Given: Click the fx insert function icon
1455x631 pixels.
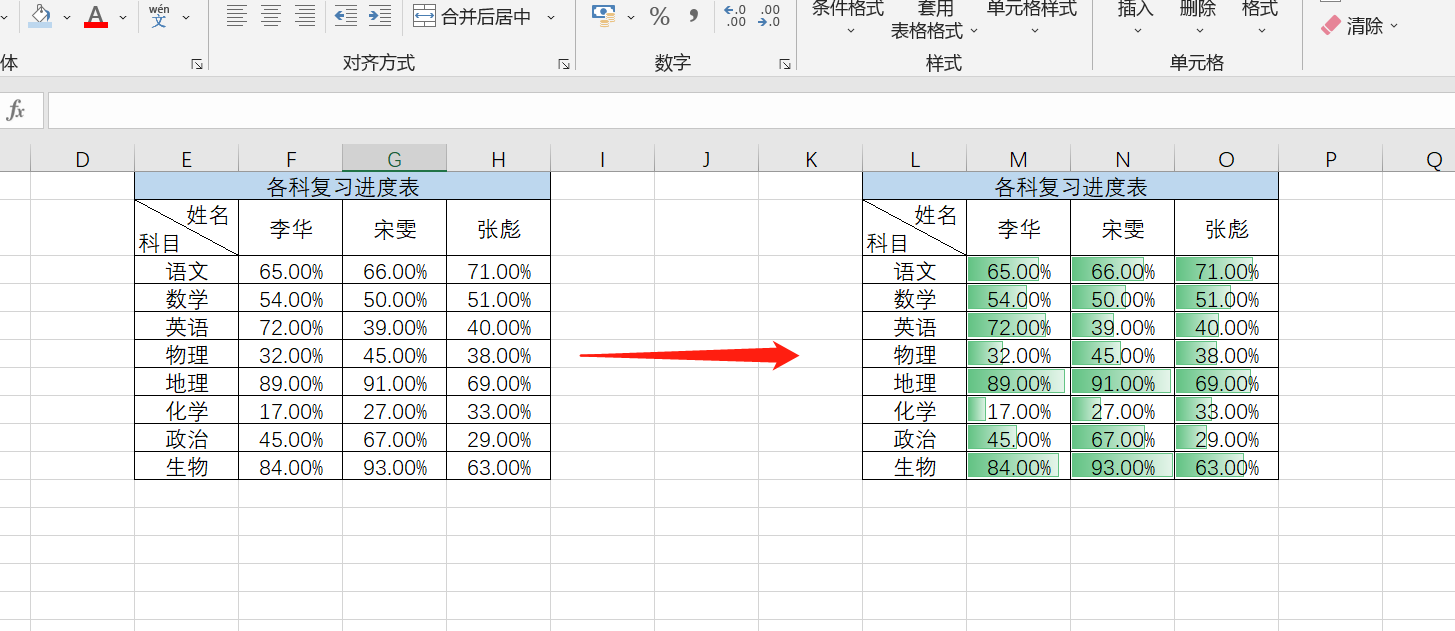Looking at the screenshot, I should click(x=16, y=111).
